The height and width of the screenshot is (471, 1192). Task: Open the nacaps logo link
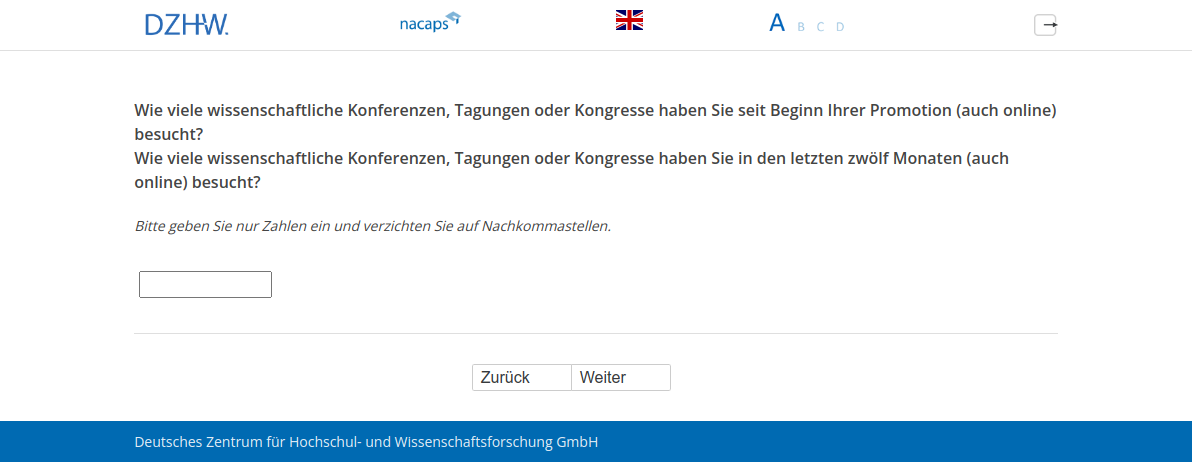423,24
